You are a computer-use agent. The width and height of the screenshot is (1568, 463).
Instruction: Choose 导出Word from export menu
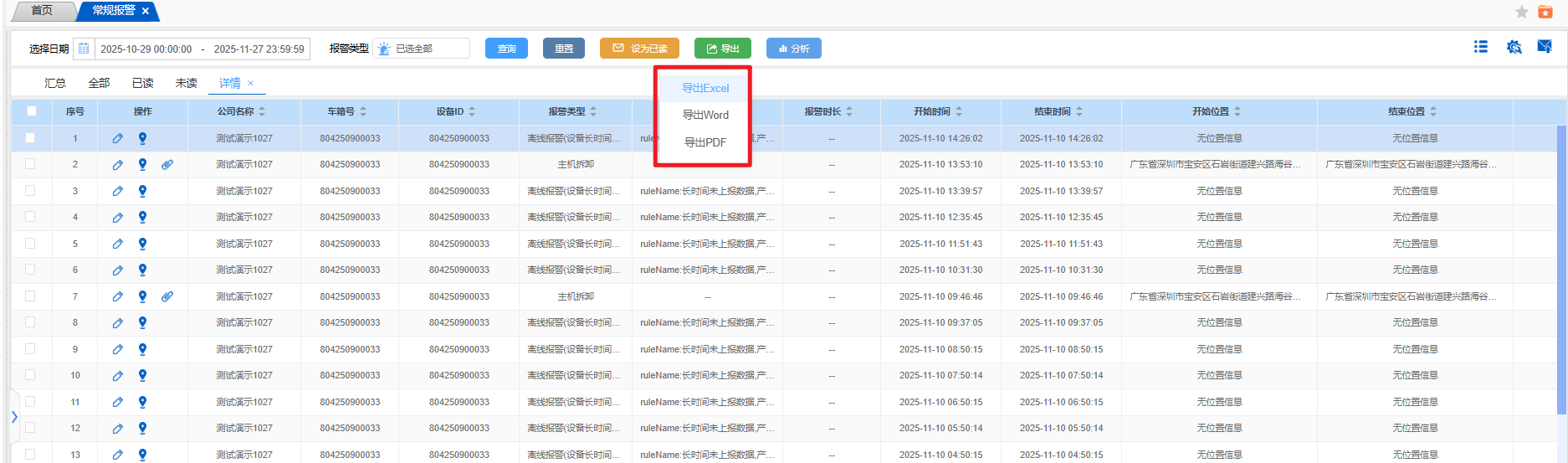click(705, 115)
